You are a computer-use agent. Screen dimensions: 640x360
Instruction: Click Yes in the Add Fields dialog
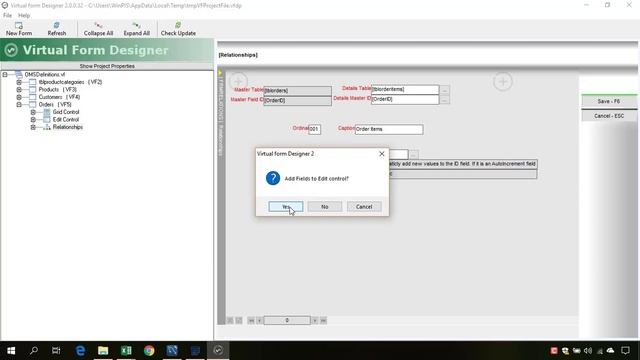click(x=286, y=207)
